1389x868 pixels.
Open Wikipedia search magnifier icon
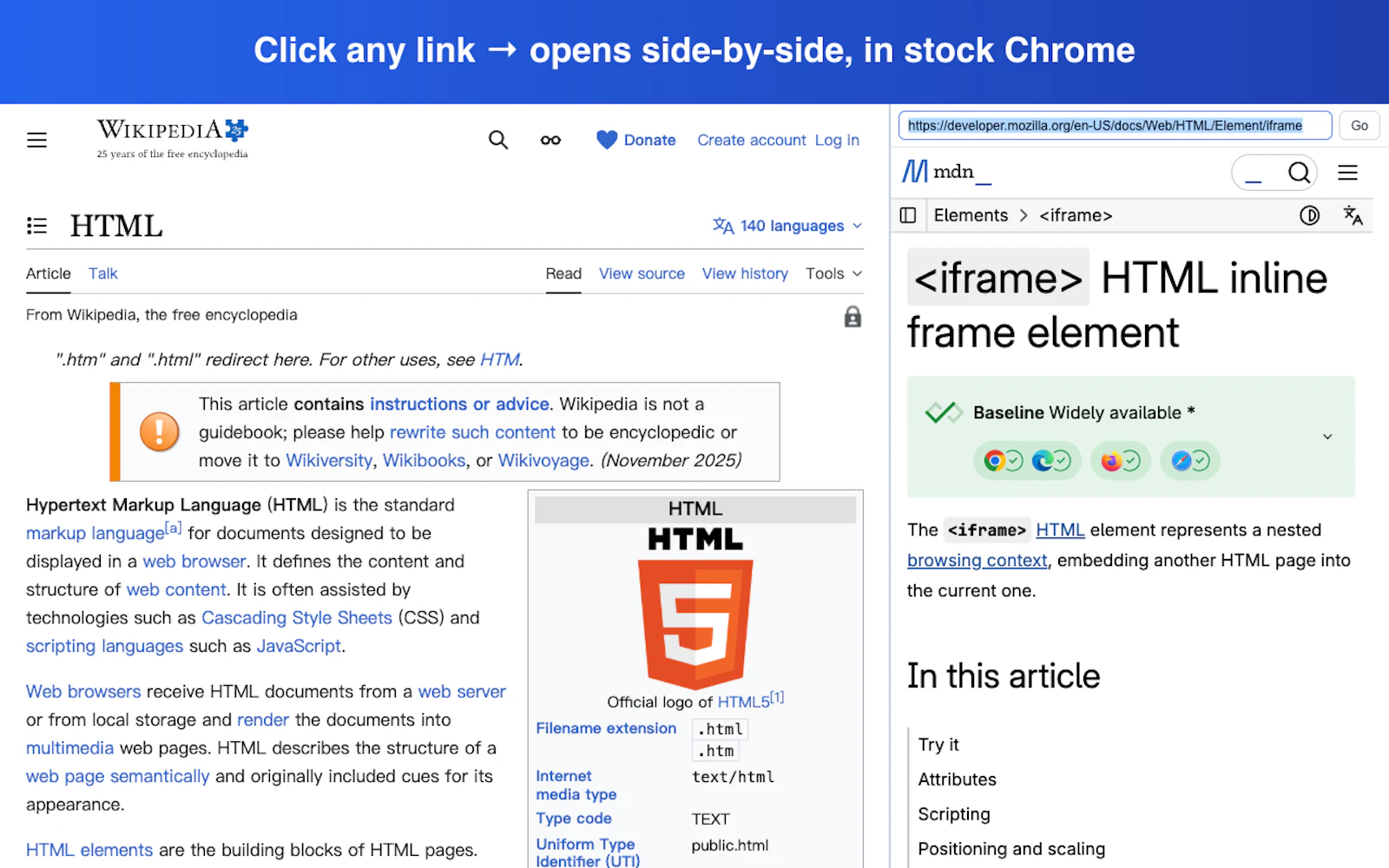[x=498, y=140]
